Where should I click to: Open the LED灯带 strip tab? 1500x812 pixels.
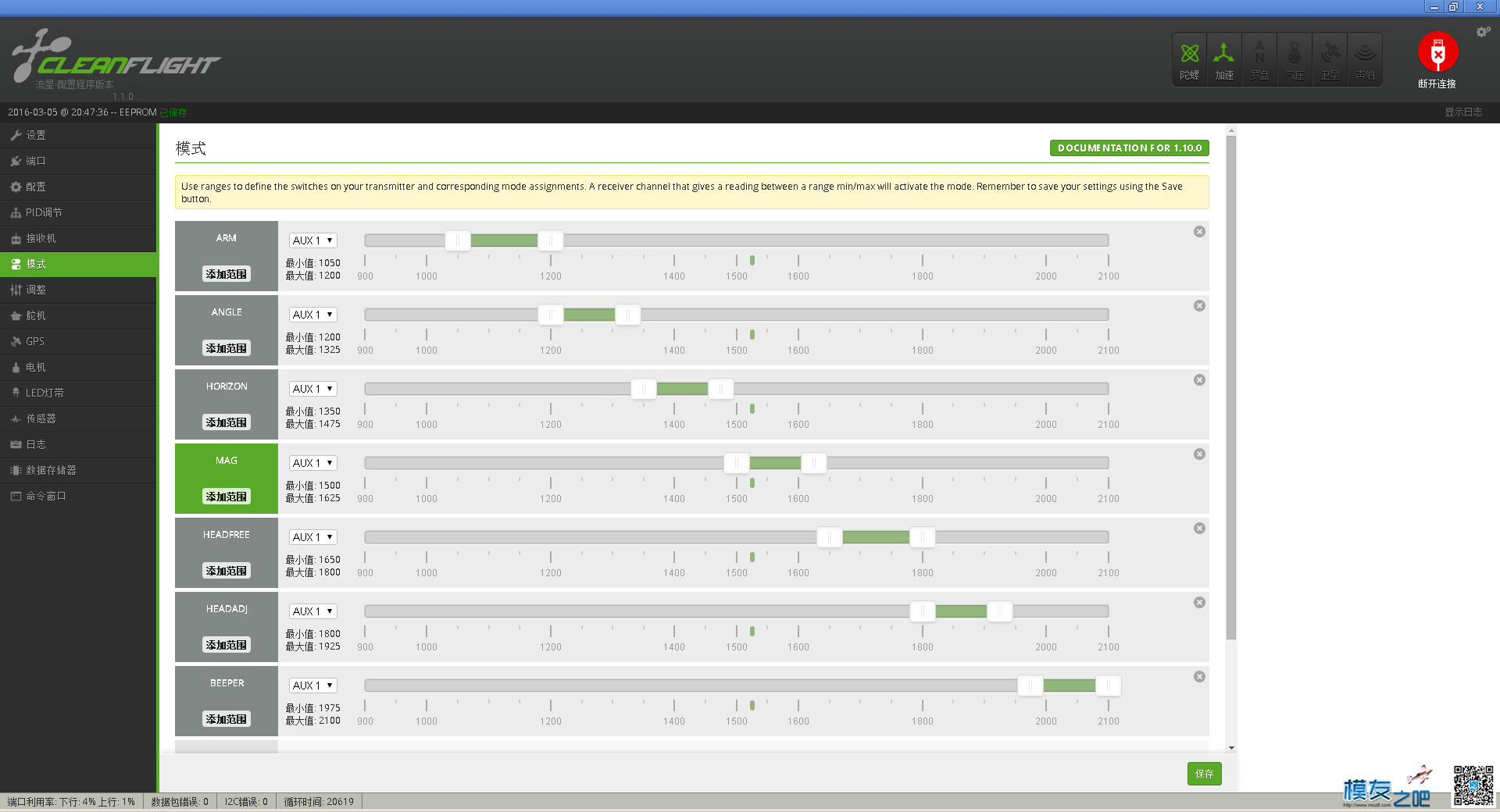78,393
